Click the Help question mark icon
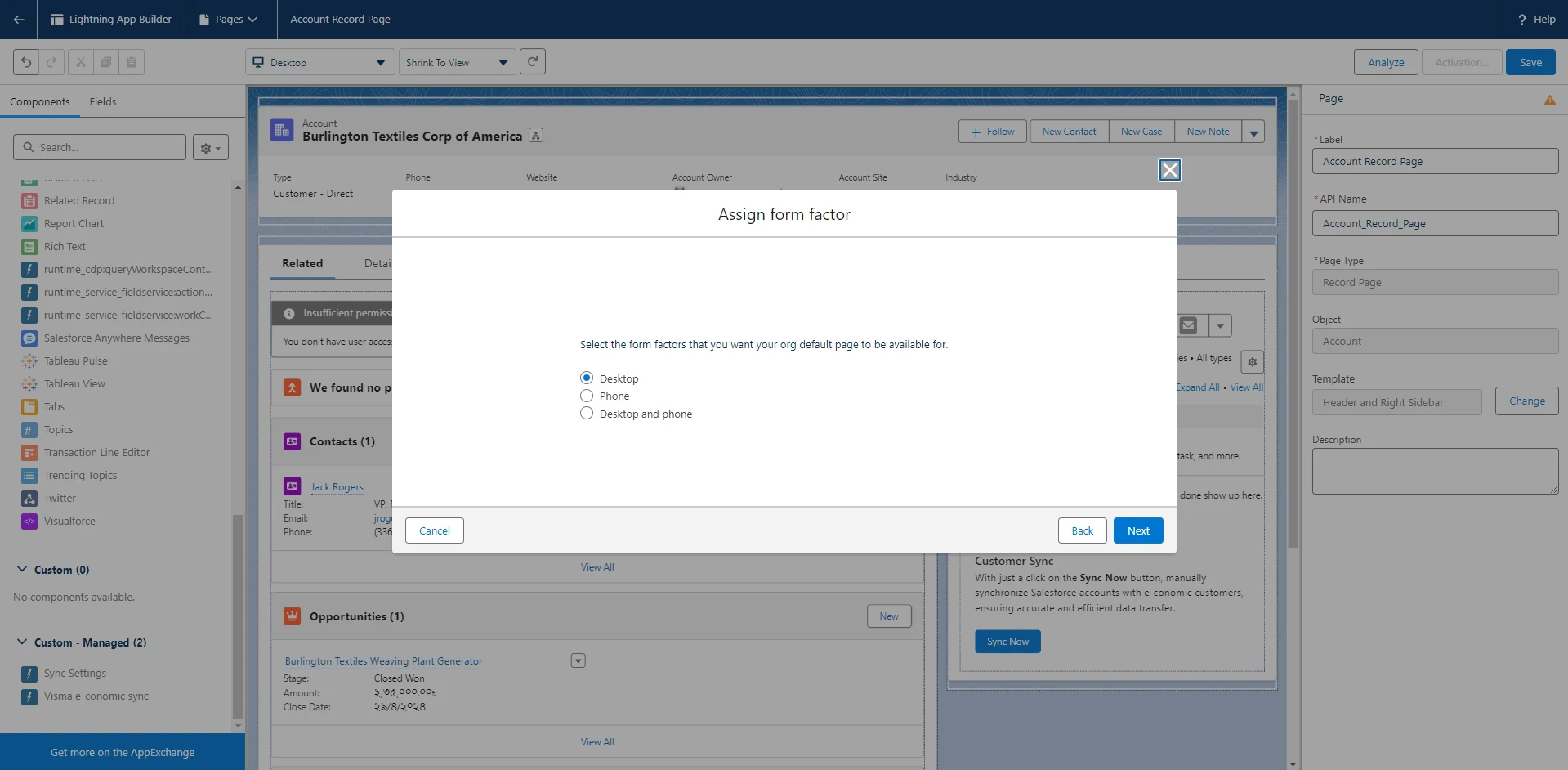This screenshot has width=1568, height=770. [x=1522, y=20]
